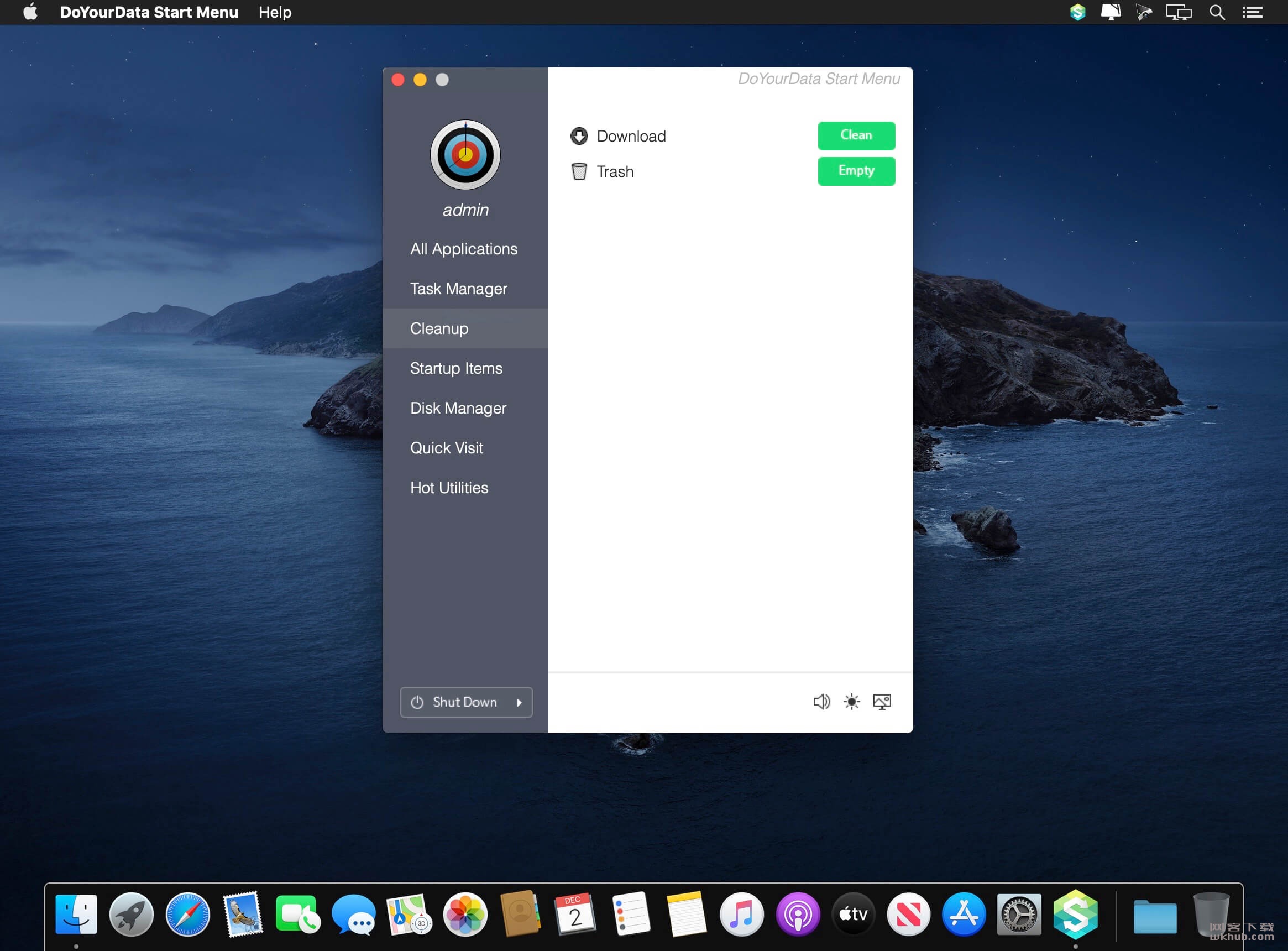Launch Launchpad rocket in the dock

coord(131,914)
